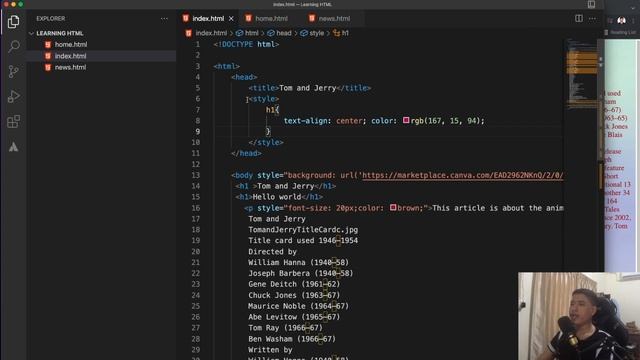The height and width of the screenshot is (360, 640).
Task: Open the Explorer view in activity bar
Action: (x=13, y=22)
